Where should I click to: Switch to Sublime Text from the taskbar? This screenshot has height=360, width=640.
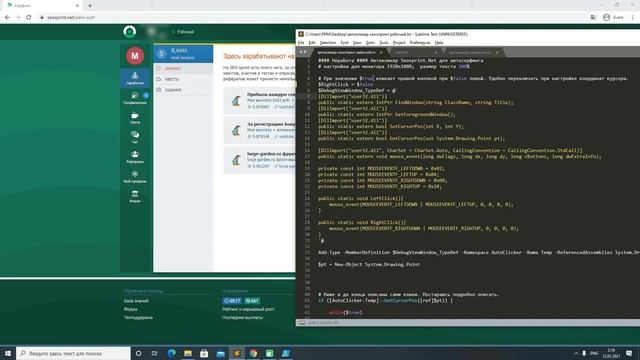237,353
